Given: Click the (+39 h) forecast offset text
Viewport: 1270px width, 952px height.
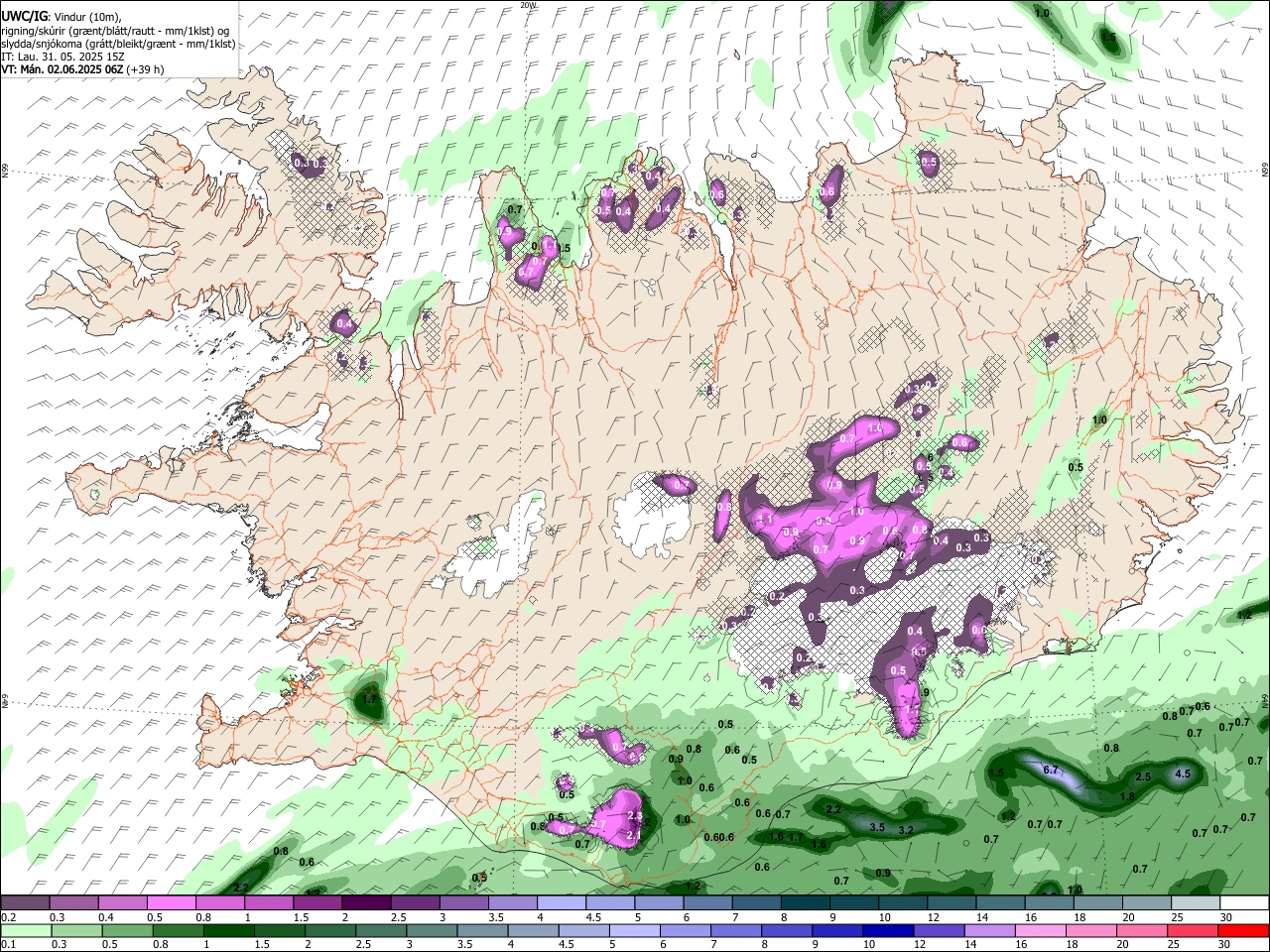Looking at the screenshot, I should click(x=146, y=69).
